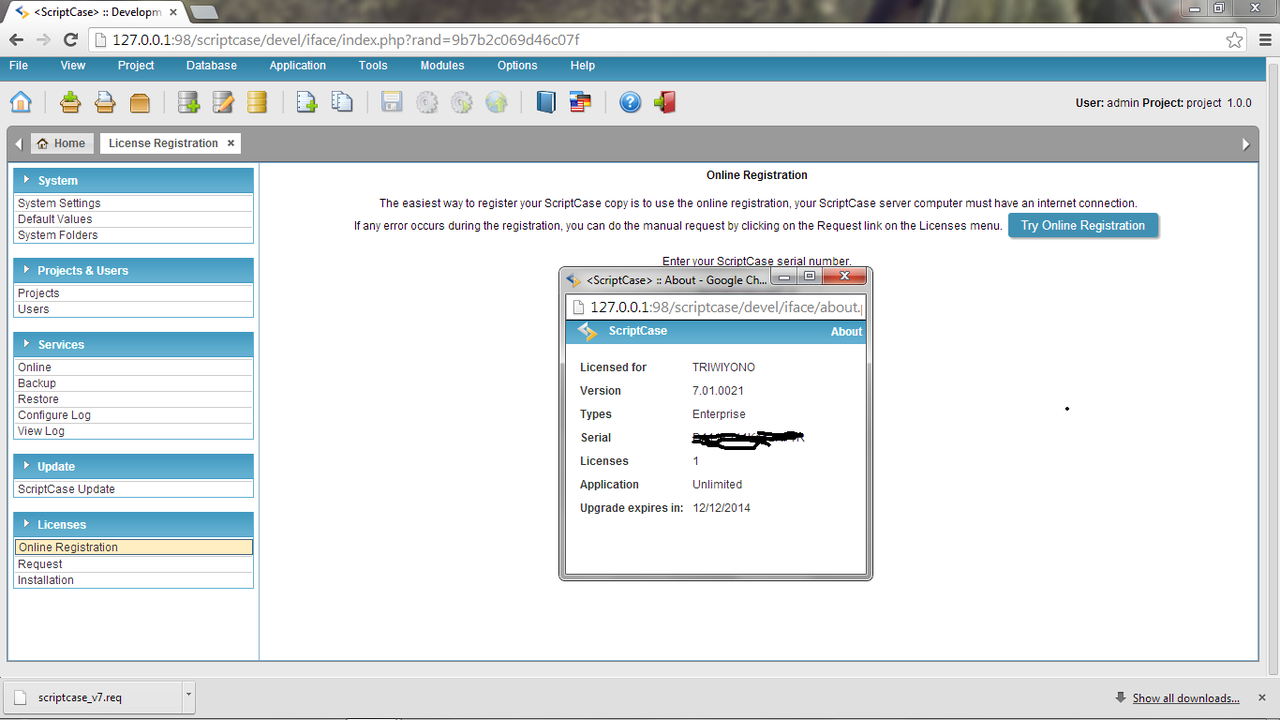
Task: Bookmark page with star icon
Action: tap(1235, 40)
